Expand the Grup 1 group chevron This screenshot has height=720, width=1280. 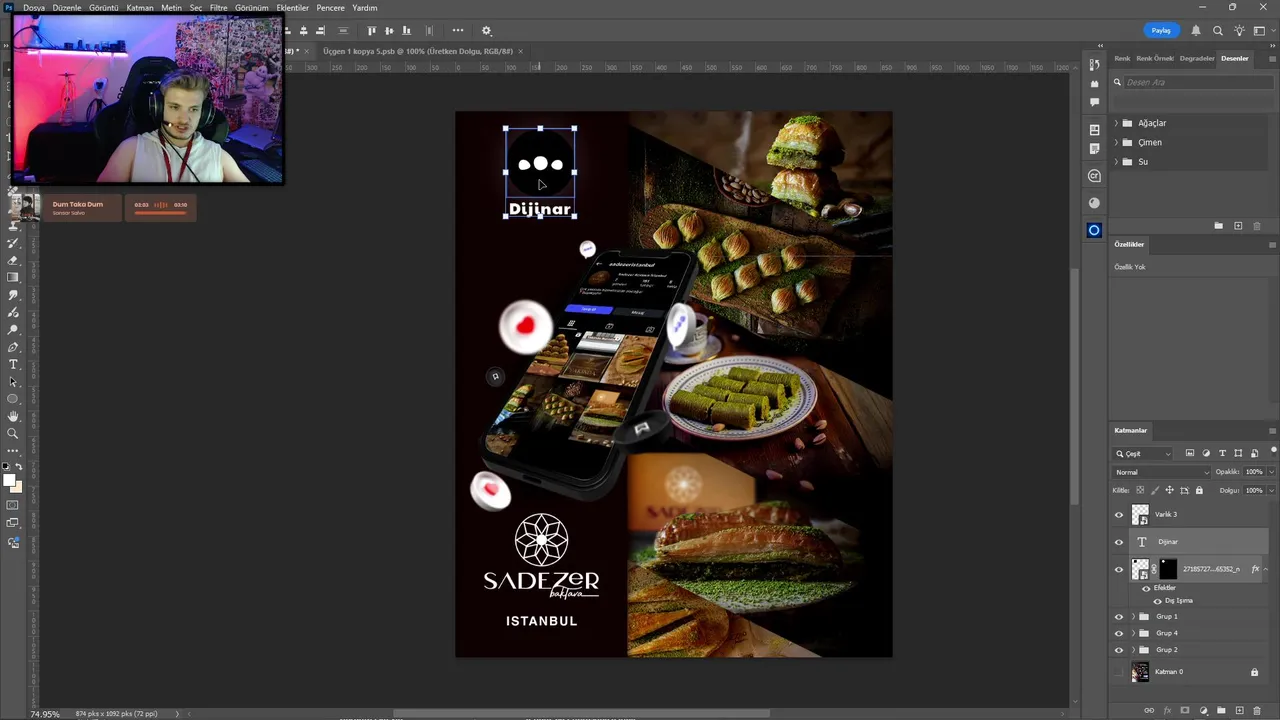1133,617
